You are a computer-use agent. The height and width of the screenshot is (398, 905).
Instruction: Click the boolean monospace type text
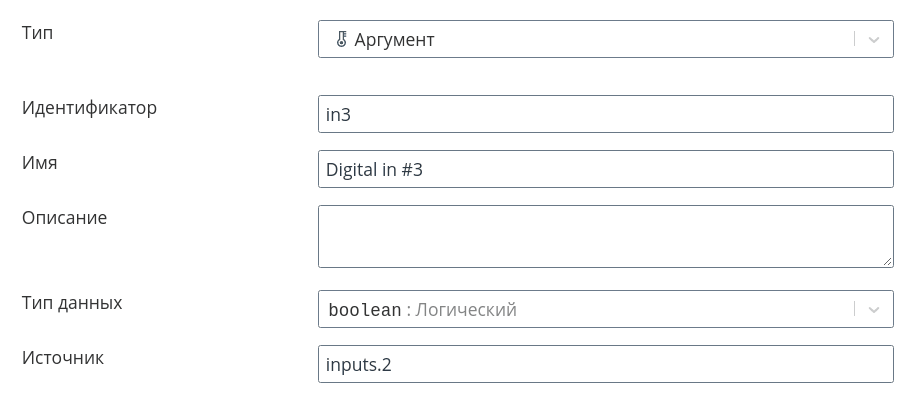[364, 310]
